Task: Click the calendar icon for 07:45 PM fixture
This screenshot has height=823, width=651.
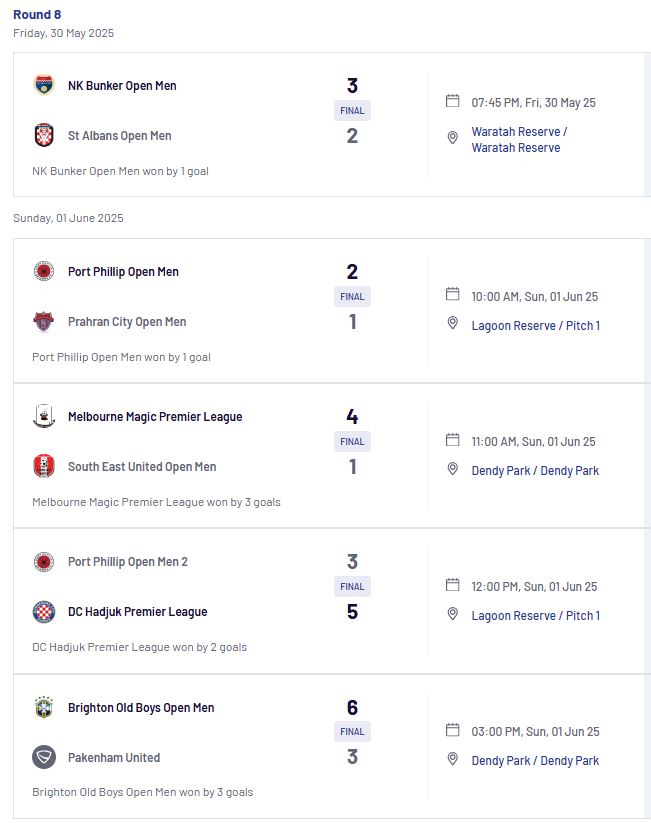Action: point(453,101)
